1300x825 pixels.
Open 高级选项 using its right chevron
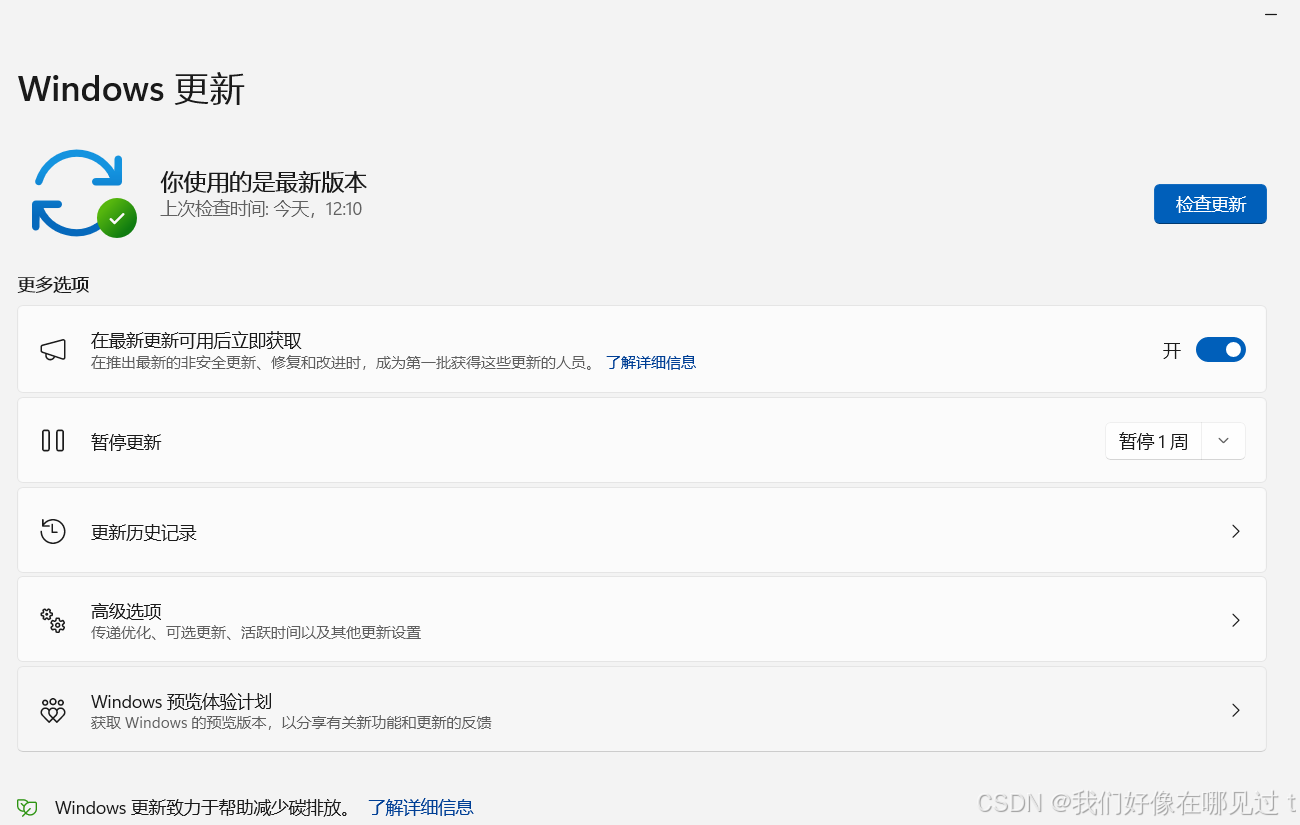click(x=1236, y=620)
